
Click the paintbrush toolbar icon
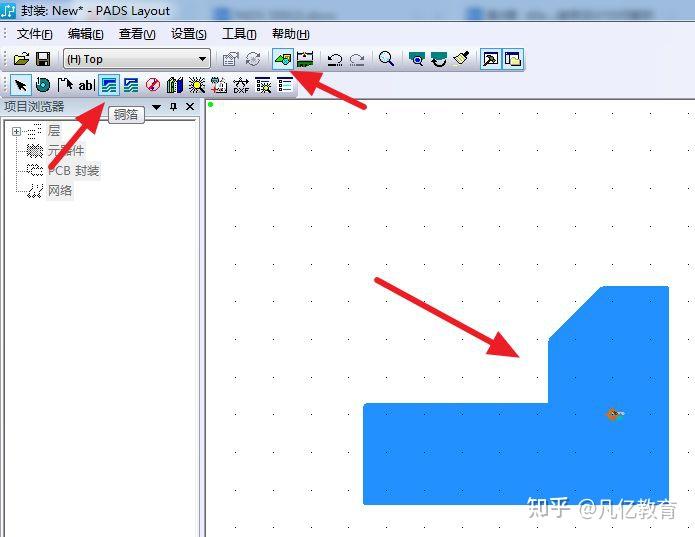[x=461, y=59]
